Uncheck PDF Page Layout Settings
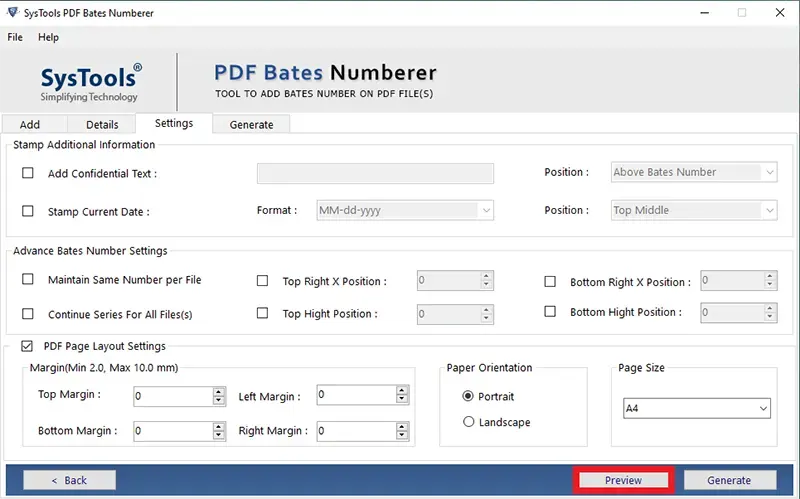This screenshot has width=800, height=499. (27, 346)
